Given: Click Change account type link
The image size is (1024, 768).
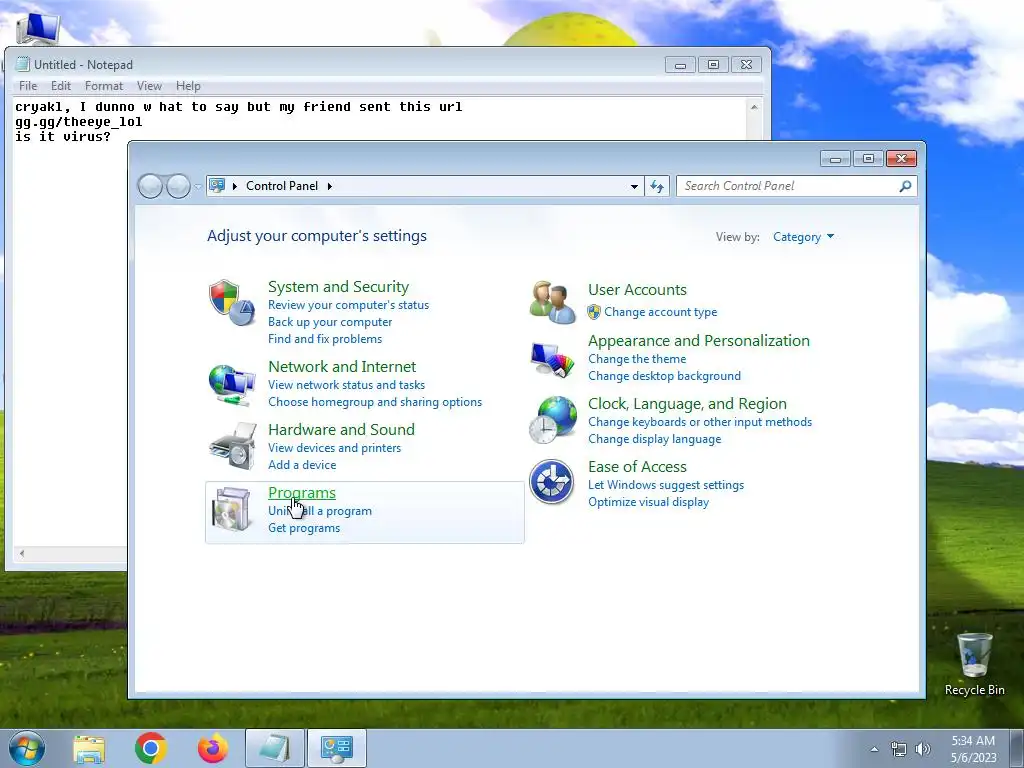Looking at the screenshot, I should click(x=660, y=312).
